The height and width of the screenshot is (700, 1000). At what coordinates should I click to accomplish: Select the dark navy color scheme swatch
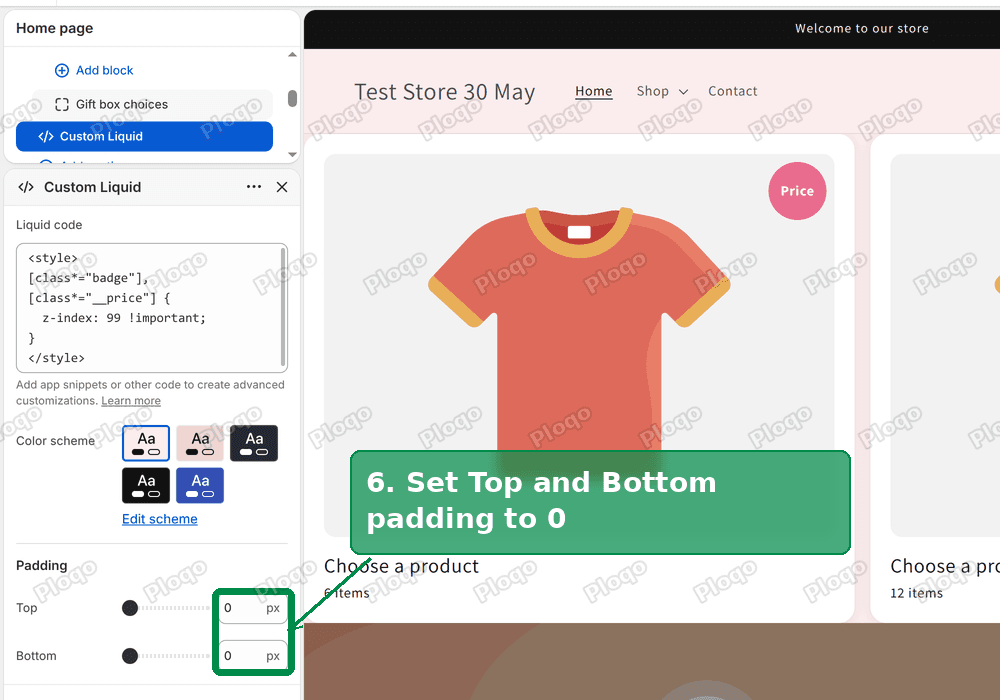coord(254,443)
